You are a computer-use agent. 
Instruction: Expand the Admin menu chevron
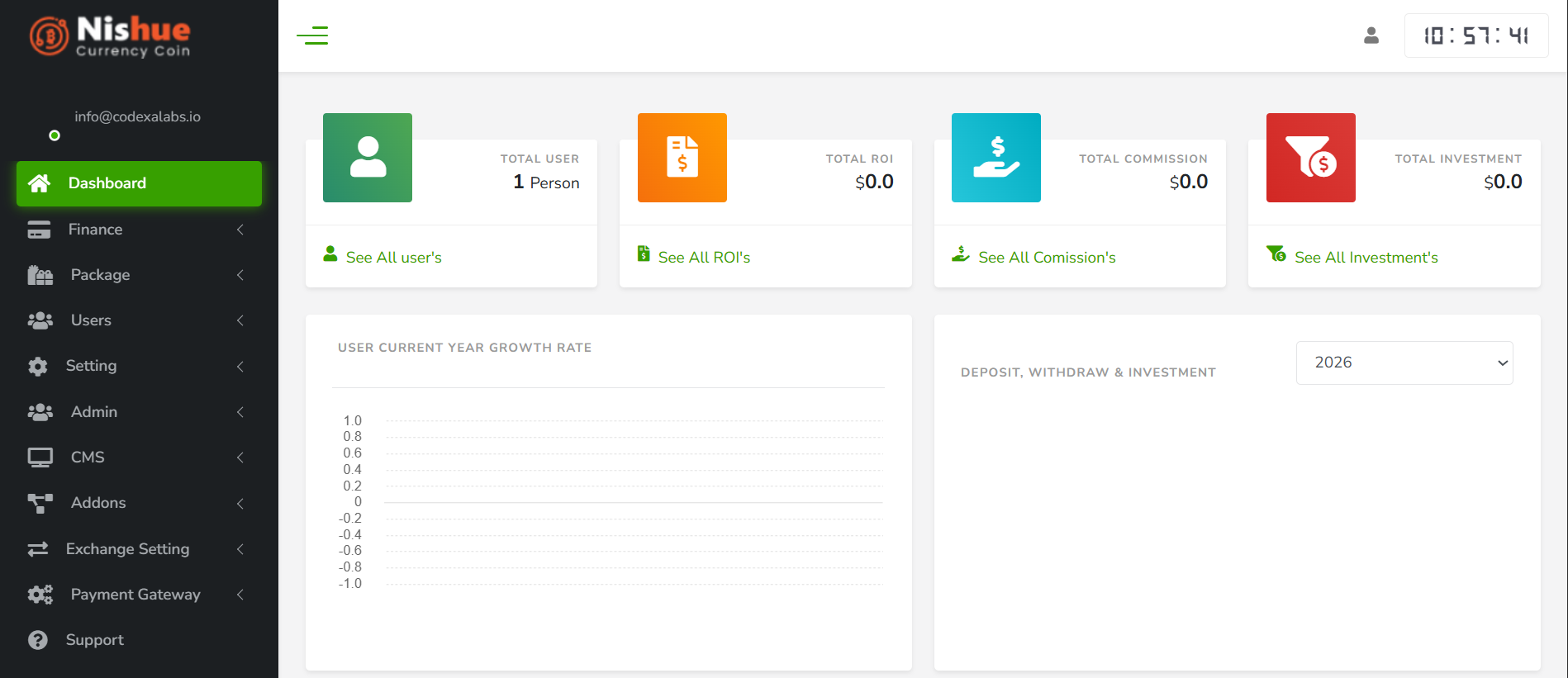click(x=240, y=412)
